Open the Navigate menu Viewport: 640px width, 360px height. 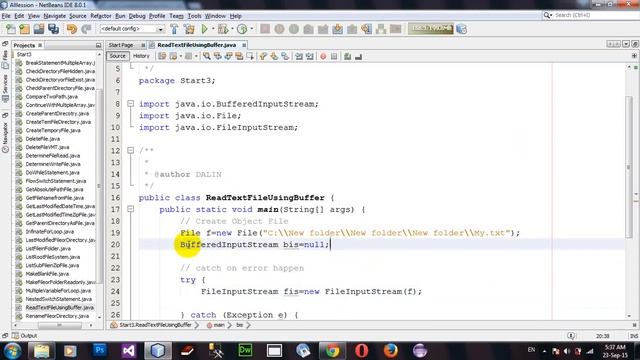pyautogui.click(x=55, y=16)
